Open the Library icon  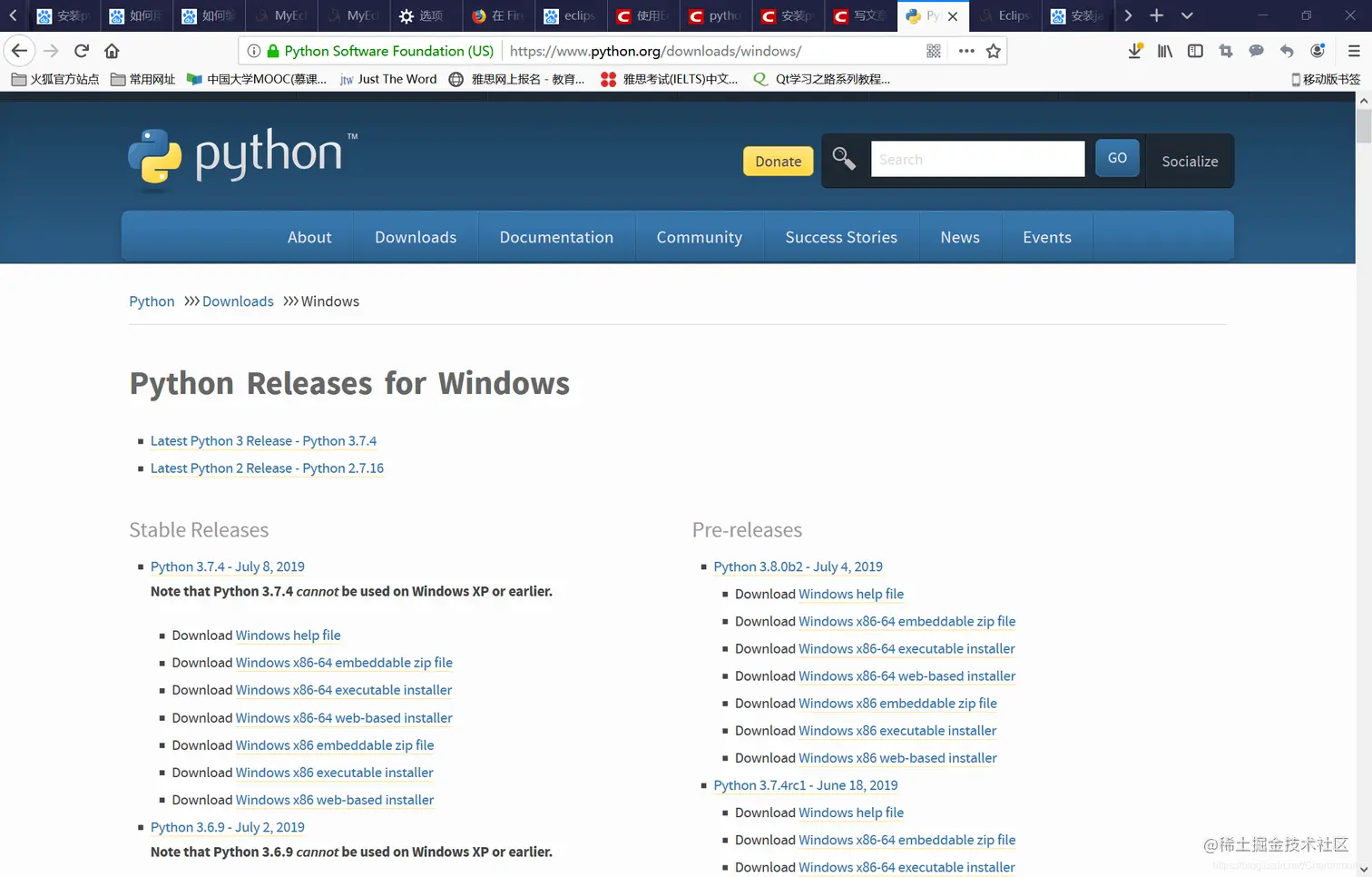point(1165,51)
